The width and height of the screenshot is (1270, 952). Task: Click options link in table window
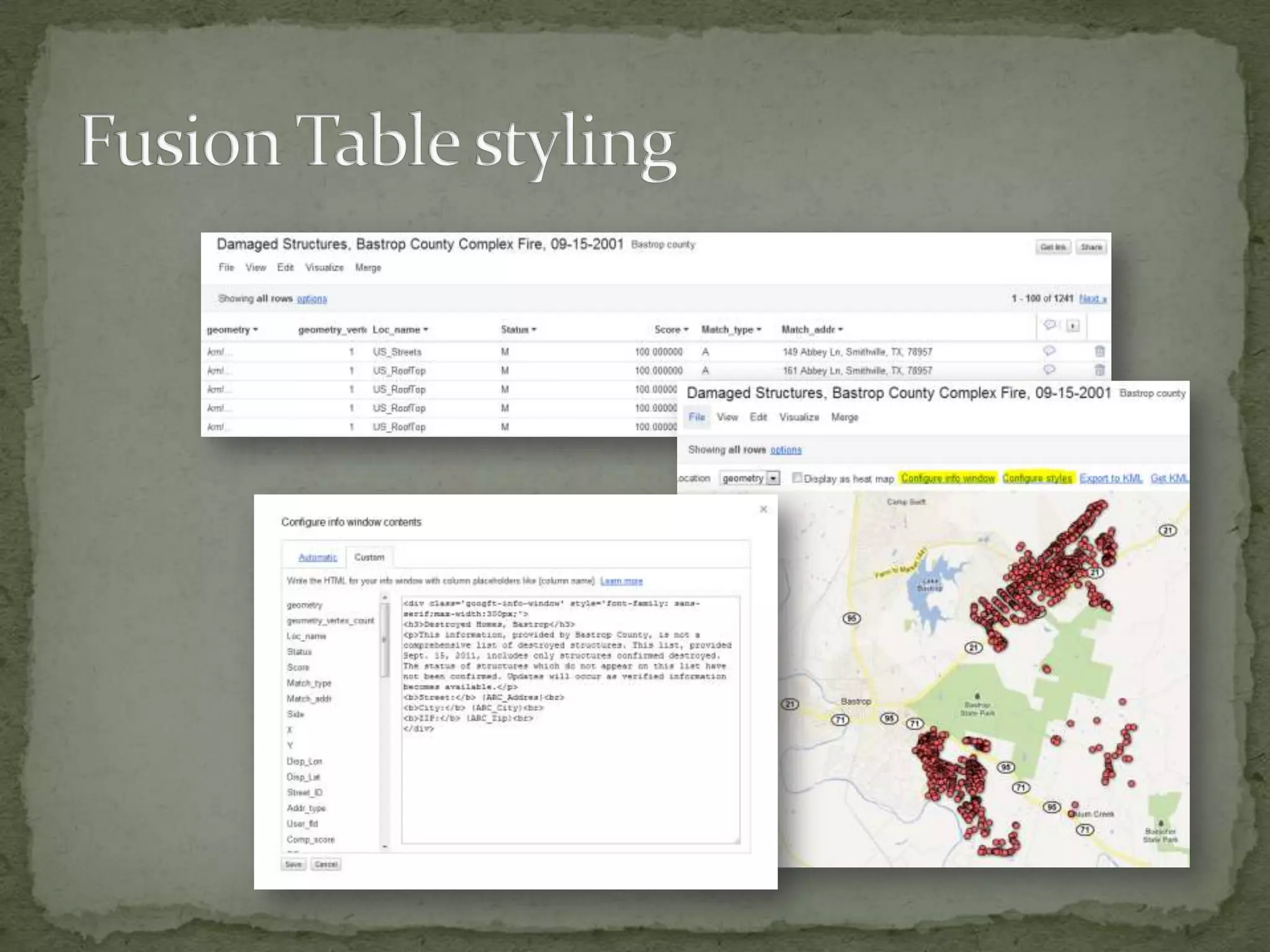[x=312, y=299]
